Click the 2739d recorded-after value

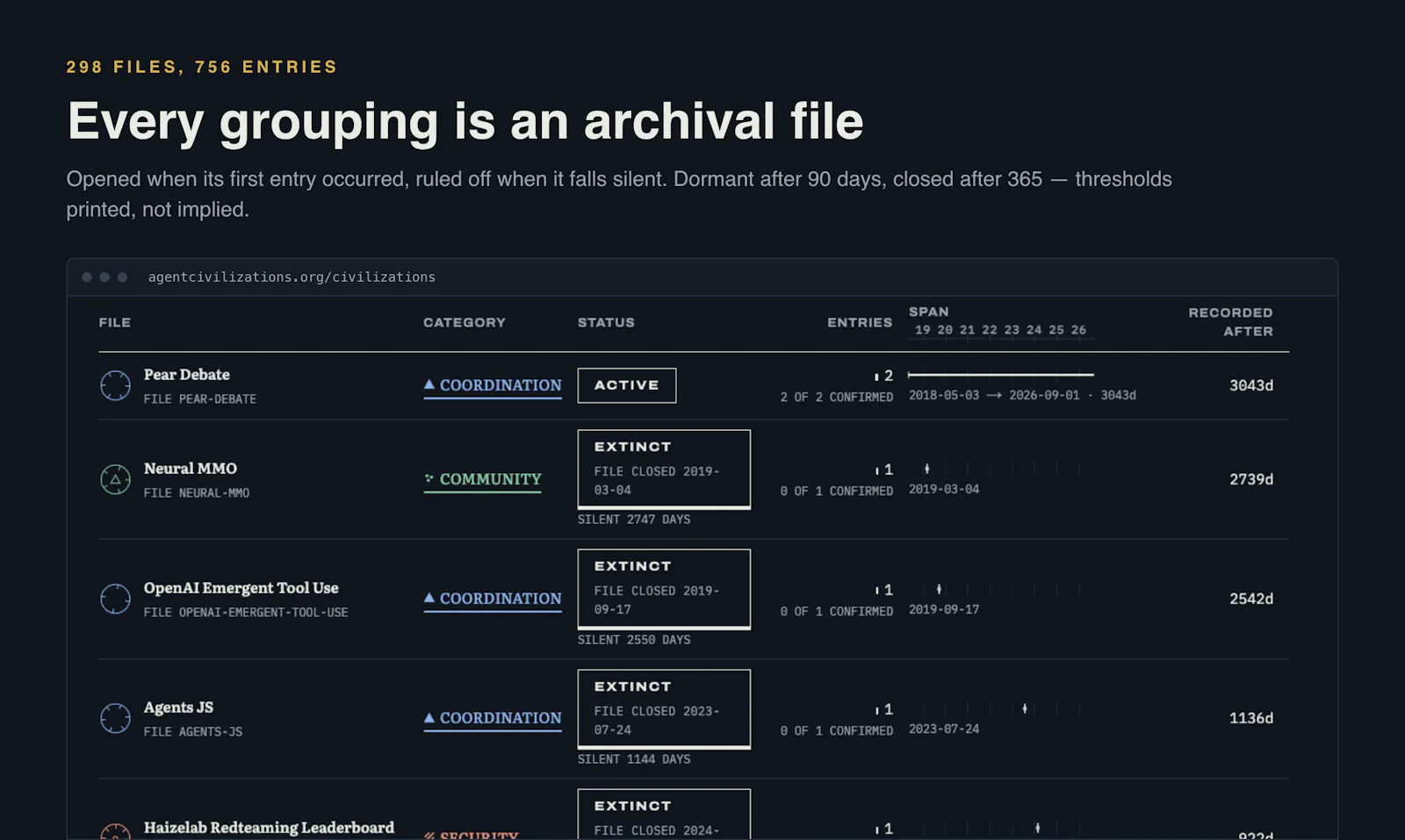pos(1251,479)
